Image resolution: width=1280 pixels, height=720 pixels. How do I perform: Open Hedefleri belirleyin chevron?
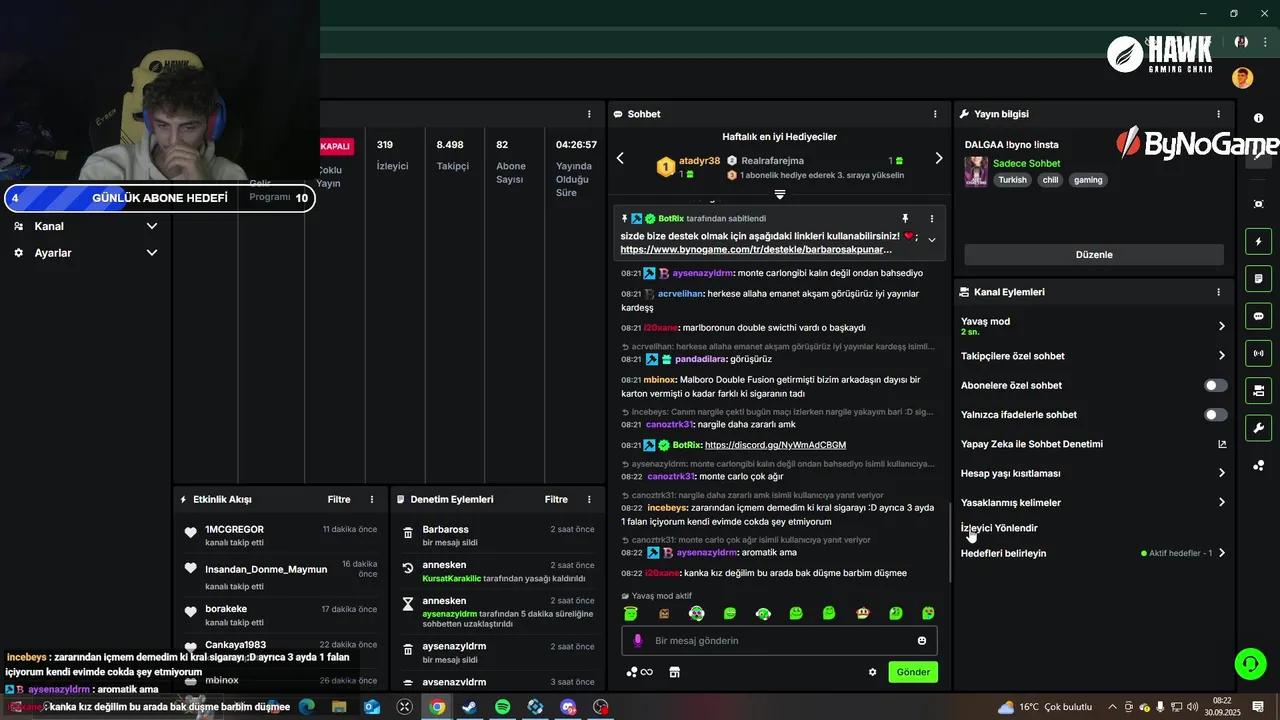pos(1221,553)
